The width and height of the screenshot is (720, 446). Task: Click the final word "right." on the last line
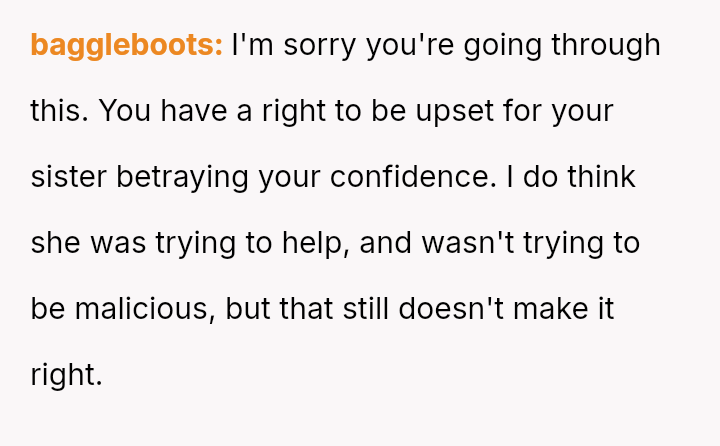point(66,375)
